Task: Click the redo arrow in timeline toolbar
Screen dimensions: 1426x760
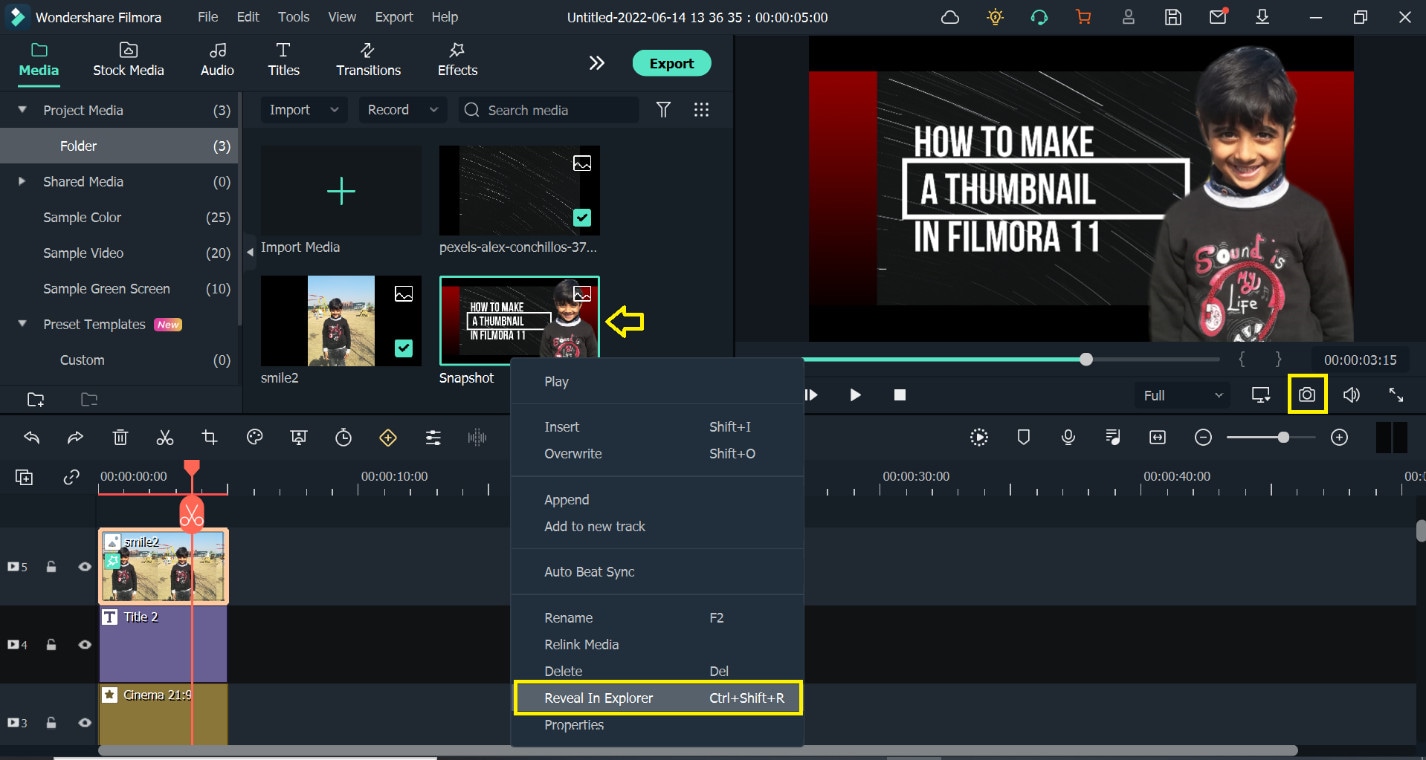Action: coord(75,437)
